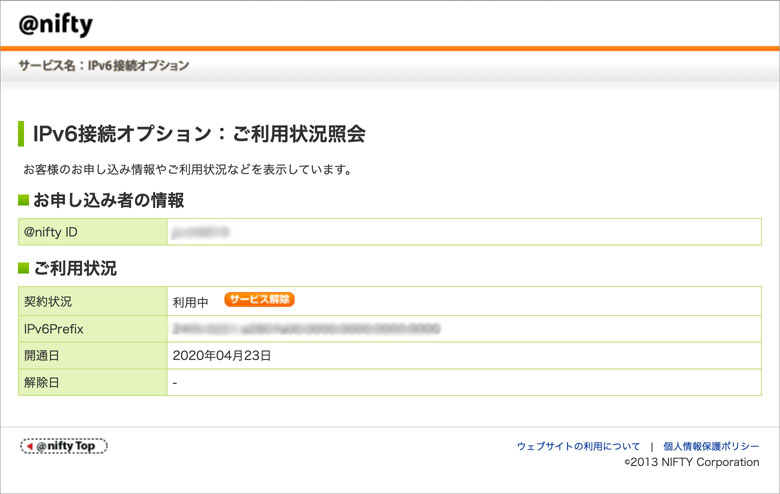The height and width of the screenshot is (494, 780).
Task: Click the orange サービス解除 button
Action: pos(259,299)
